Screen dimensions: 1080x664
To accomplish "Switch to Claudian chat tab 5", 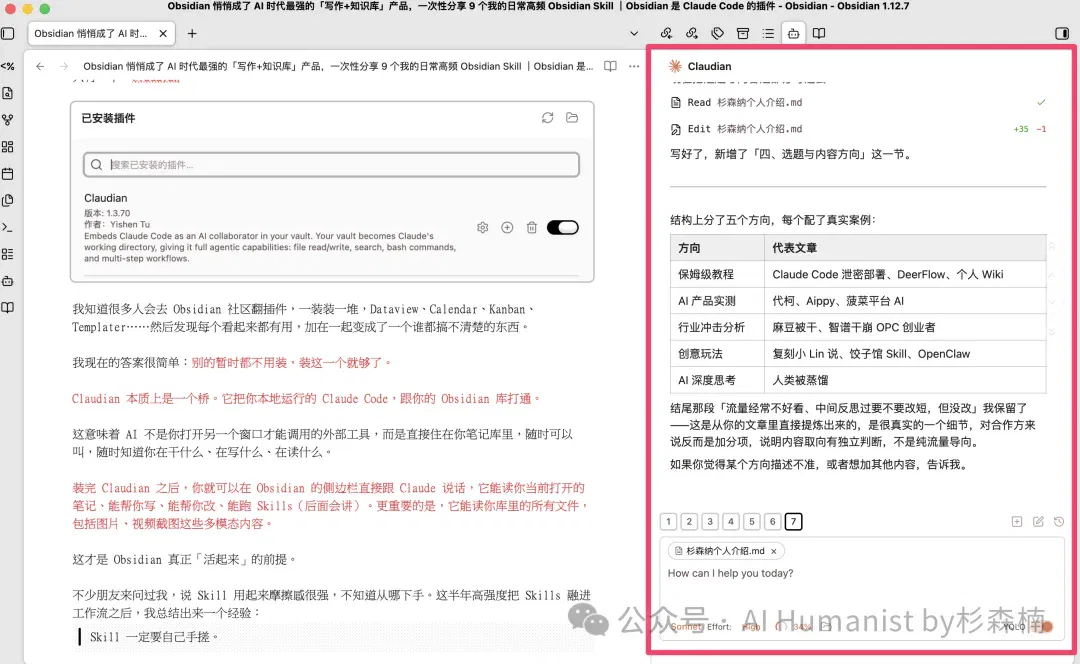I will coord(751,521).
